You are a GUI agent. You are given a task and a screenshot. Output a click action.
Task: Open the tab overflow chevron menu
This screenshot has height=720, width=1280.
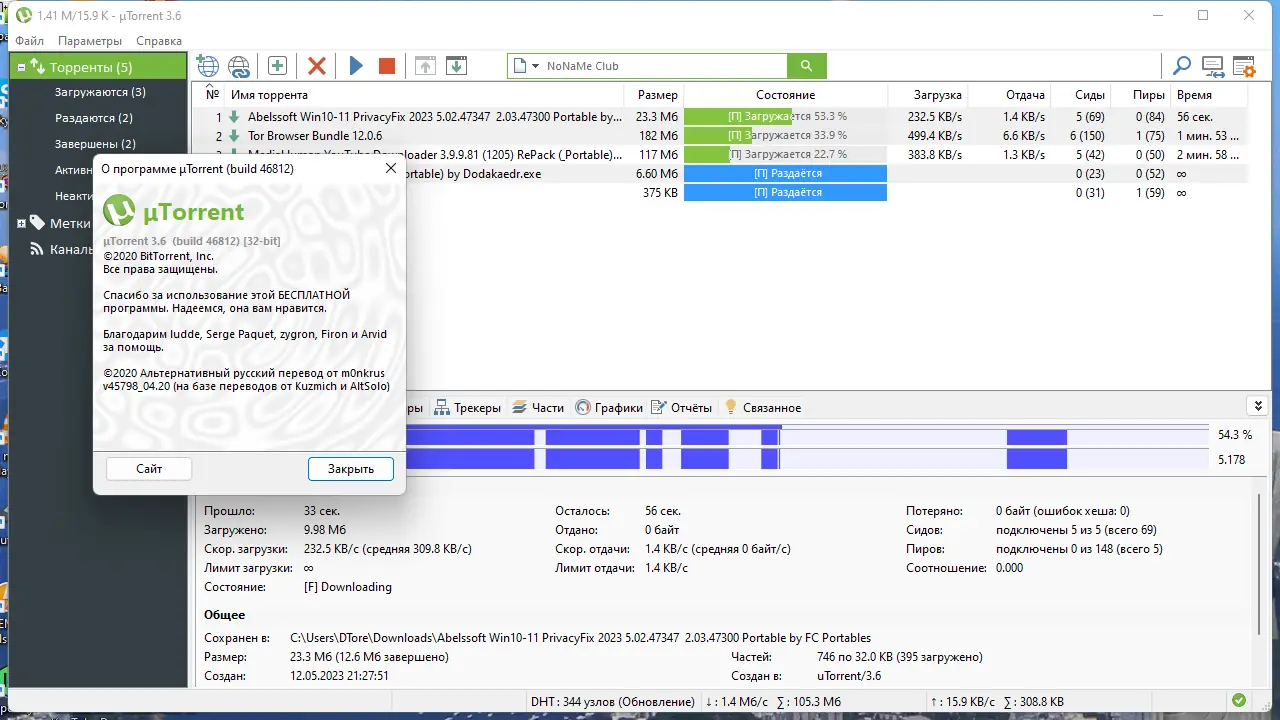click(x=1258, y=405)
